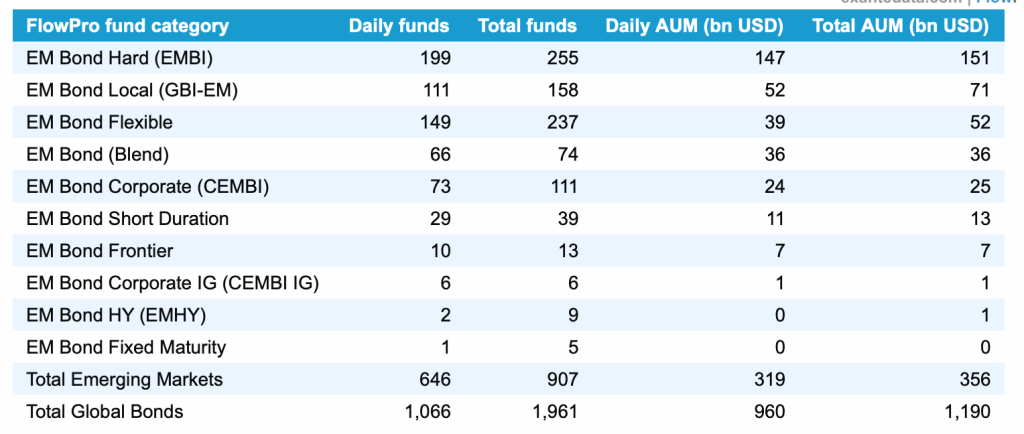Screen dimensions: 1024x434
Task: Click the EM Bond Fixed Maturity label
Action: [126, 347]
